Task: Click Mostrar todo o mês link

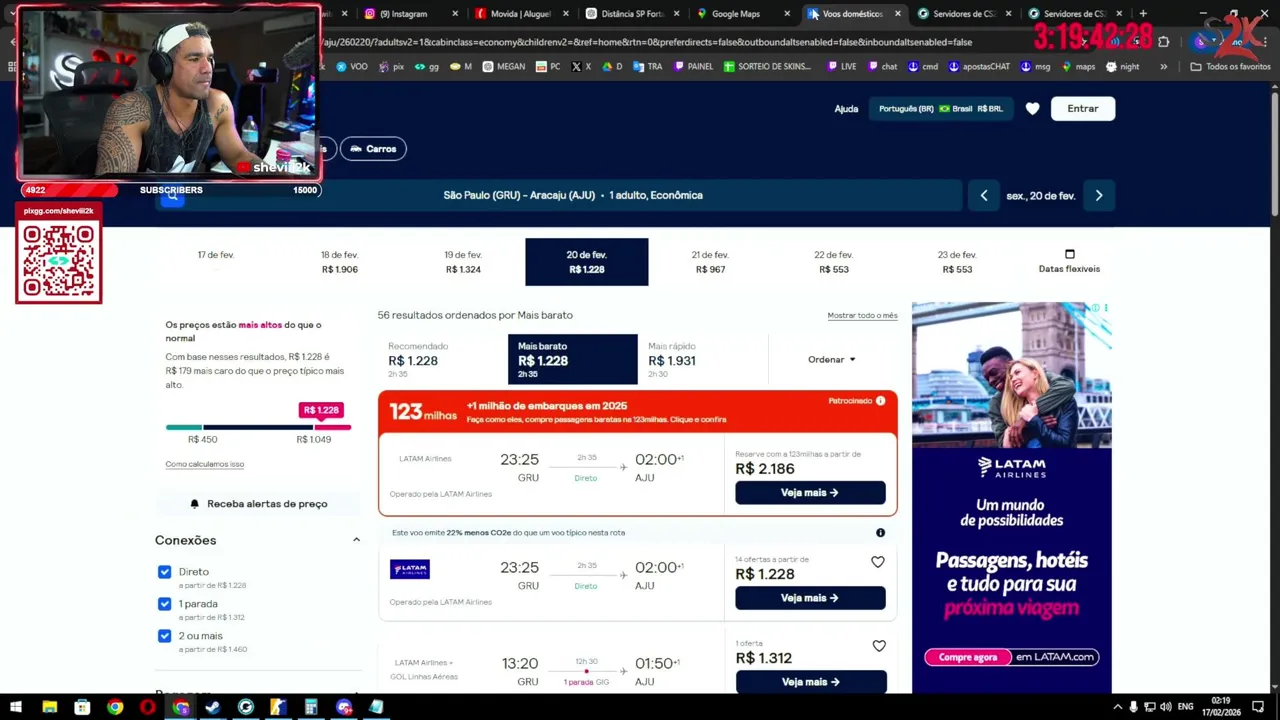Action: coord(862,316)
